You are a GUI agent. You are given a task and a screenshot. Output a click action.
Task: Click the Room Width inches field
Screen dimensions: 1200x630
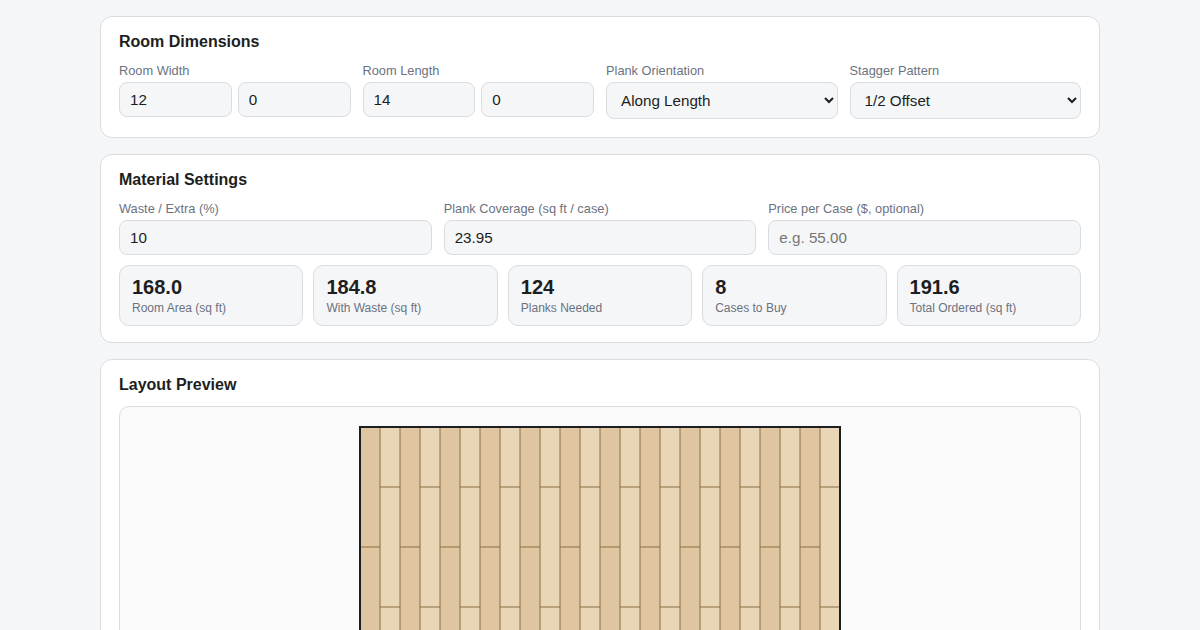point(294,100)
